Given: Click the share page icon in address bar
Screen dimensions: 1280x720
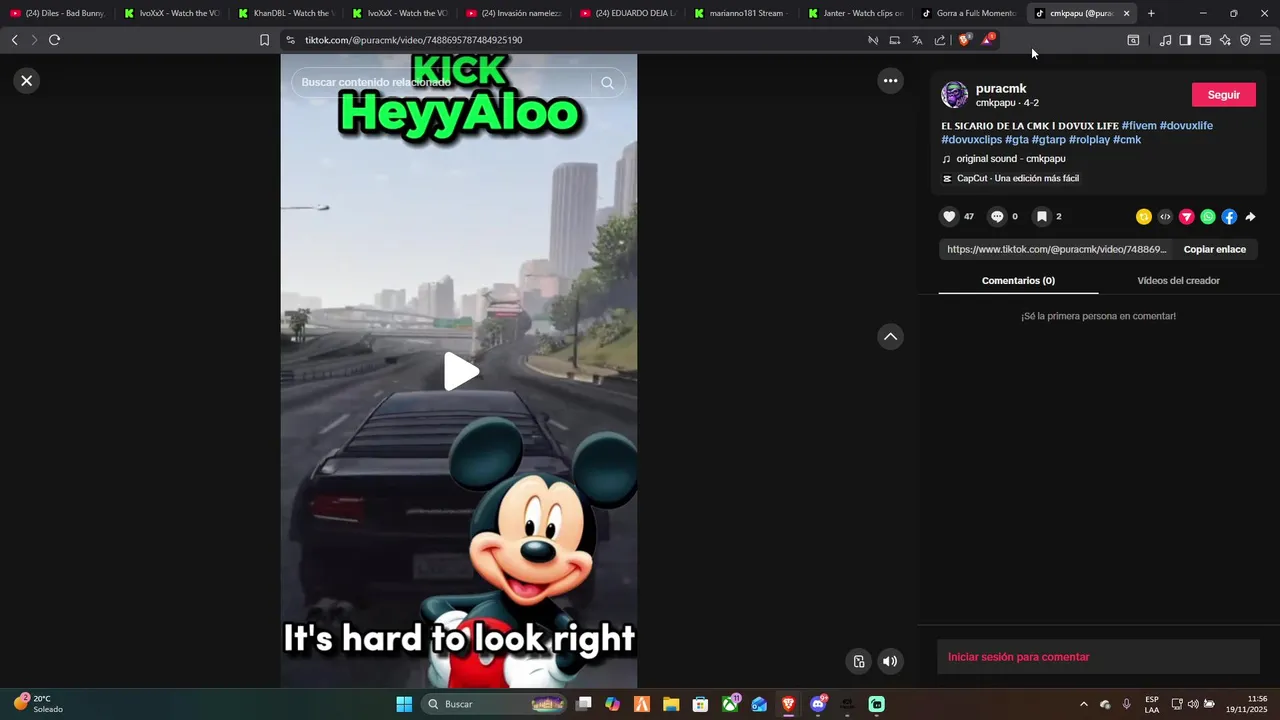Looking at the screenshot, I should coord(940,40).
